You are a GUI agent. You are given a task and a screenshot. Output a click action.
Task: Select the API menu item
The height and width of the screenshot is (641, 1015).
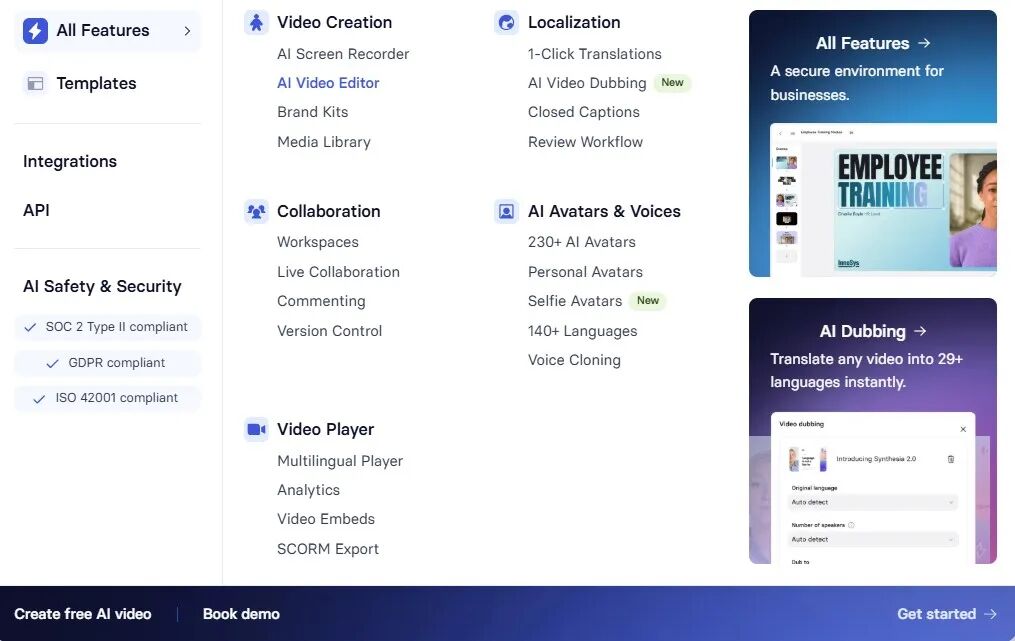pyautogui.click(x=36, y=210)
